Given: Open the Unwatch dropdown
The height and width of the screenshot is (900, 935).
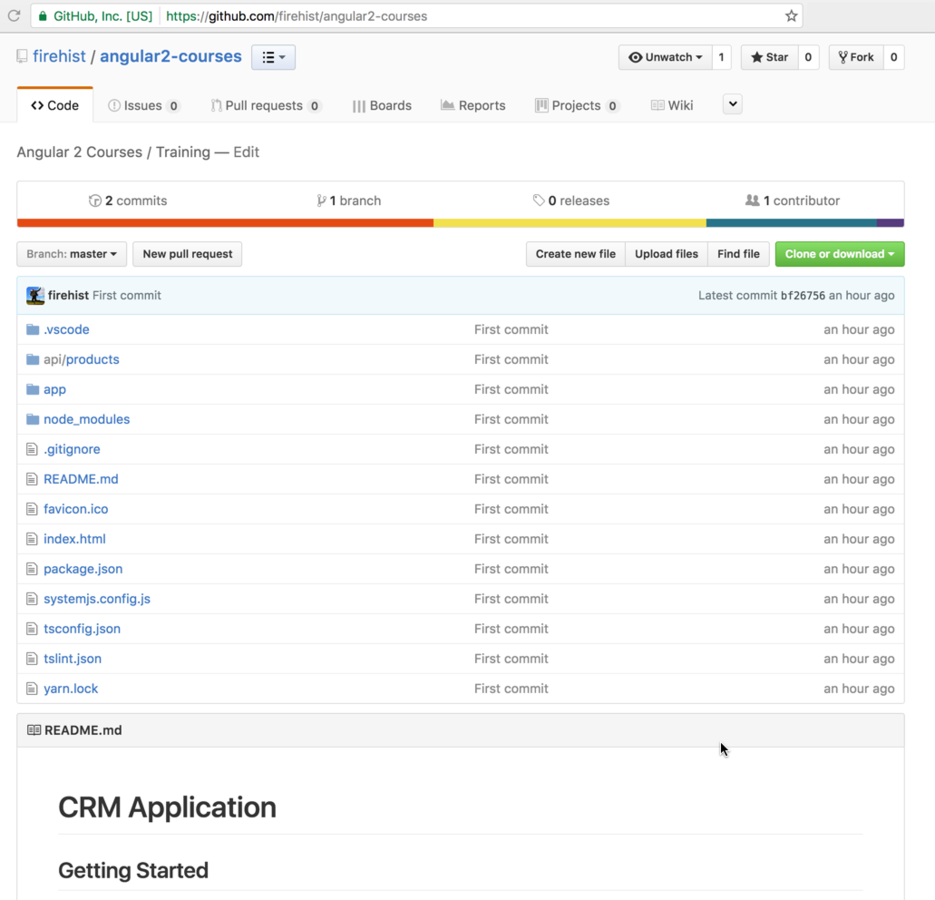Looking at the screenshot, I should (665, 57).
